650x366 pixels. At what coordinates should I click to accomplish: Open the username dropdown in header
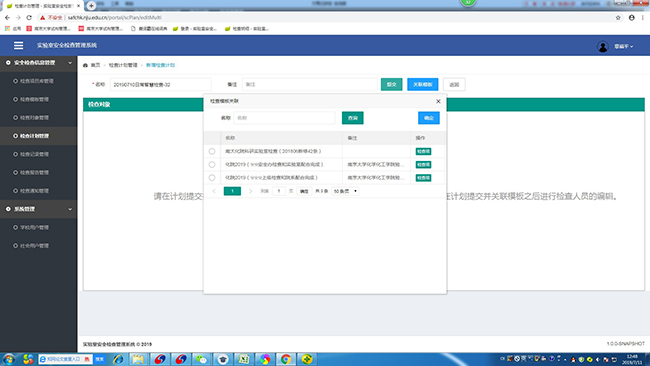[624, 46]
